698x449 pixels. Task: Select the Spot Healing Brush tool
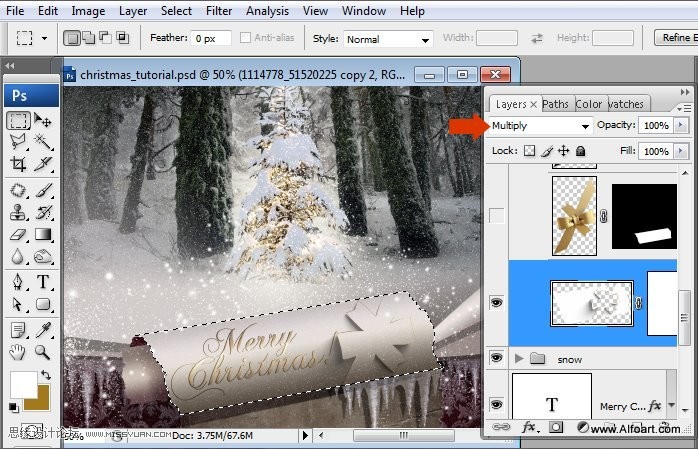click(18, 190)
